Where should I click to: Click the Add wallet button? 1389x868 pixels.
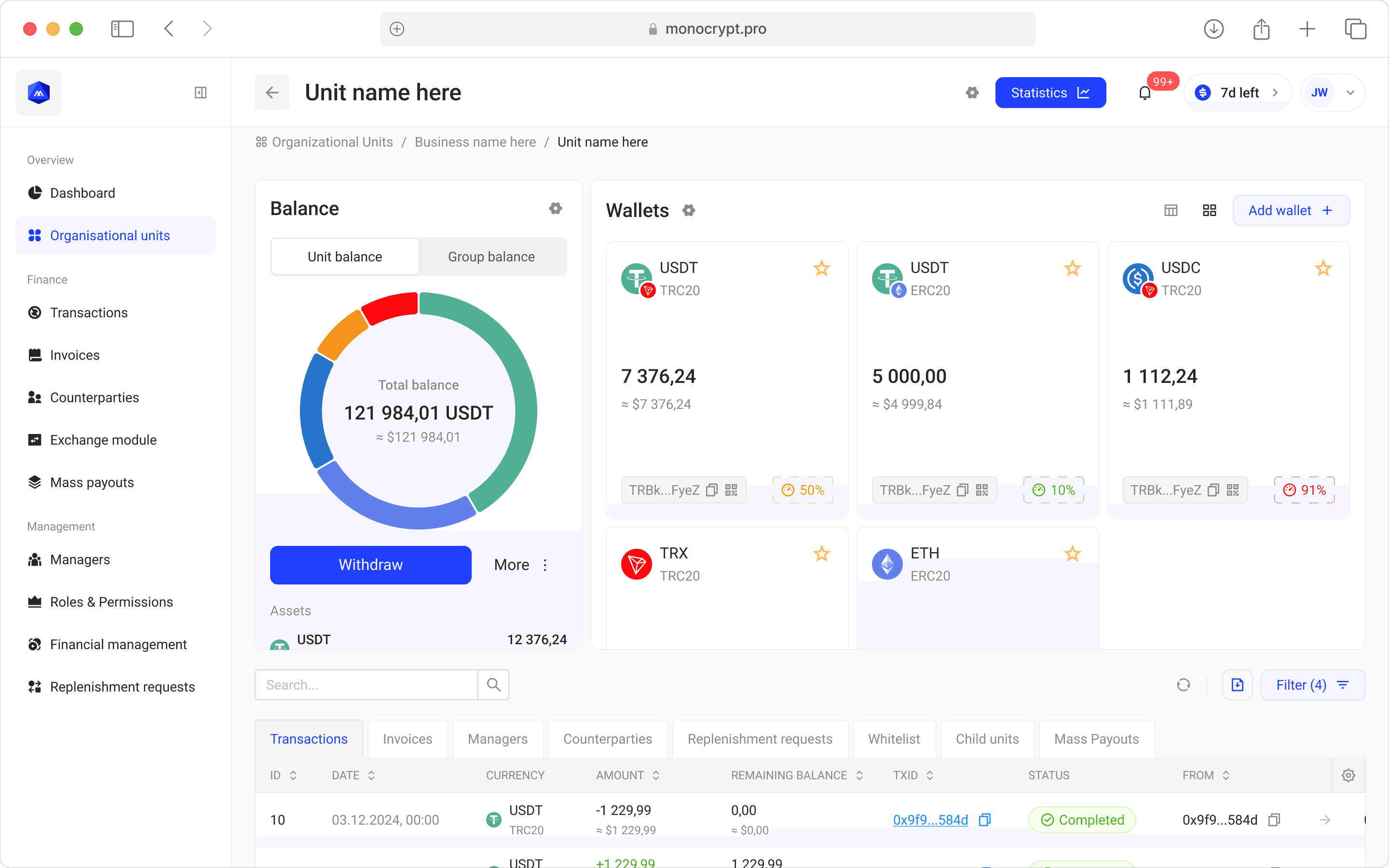pos(1291,211)
